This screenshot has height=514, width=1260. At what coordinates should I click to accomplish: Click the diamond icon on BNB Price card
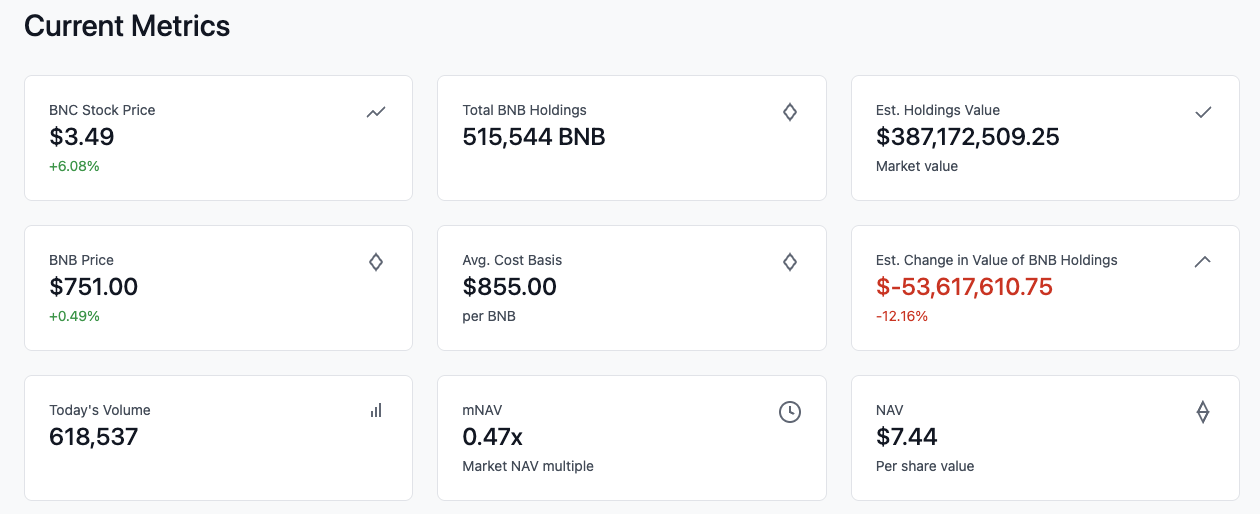click(x=376, y=262)
